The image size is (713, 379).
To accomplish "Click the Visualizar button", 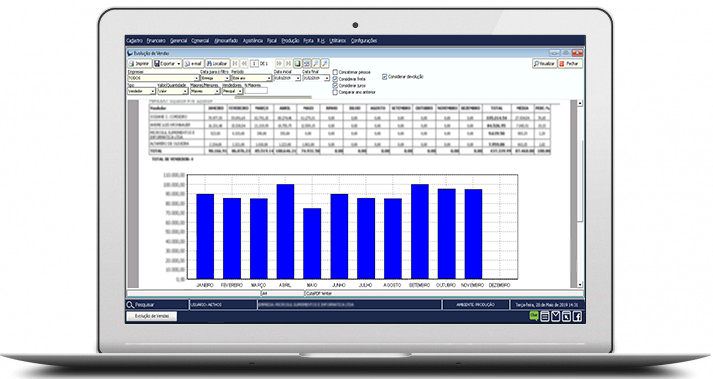I will pos(544,64).
